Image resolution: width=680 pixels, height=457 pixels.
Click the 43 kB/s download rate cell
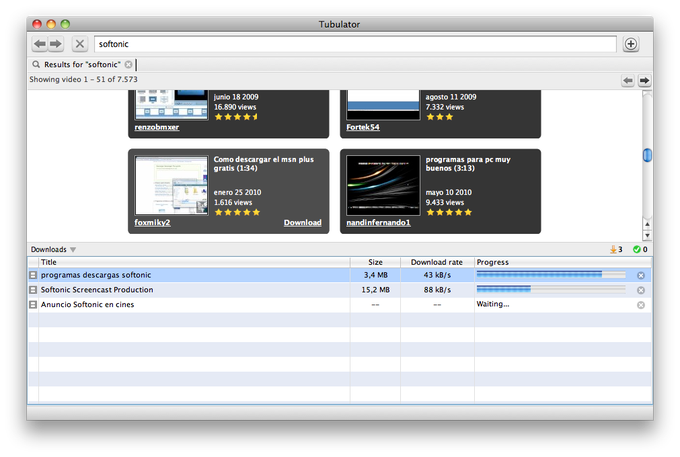click(437, 275)
